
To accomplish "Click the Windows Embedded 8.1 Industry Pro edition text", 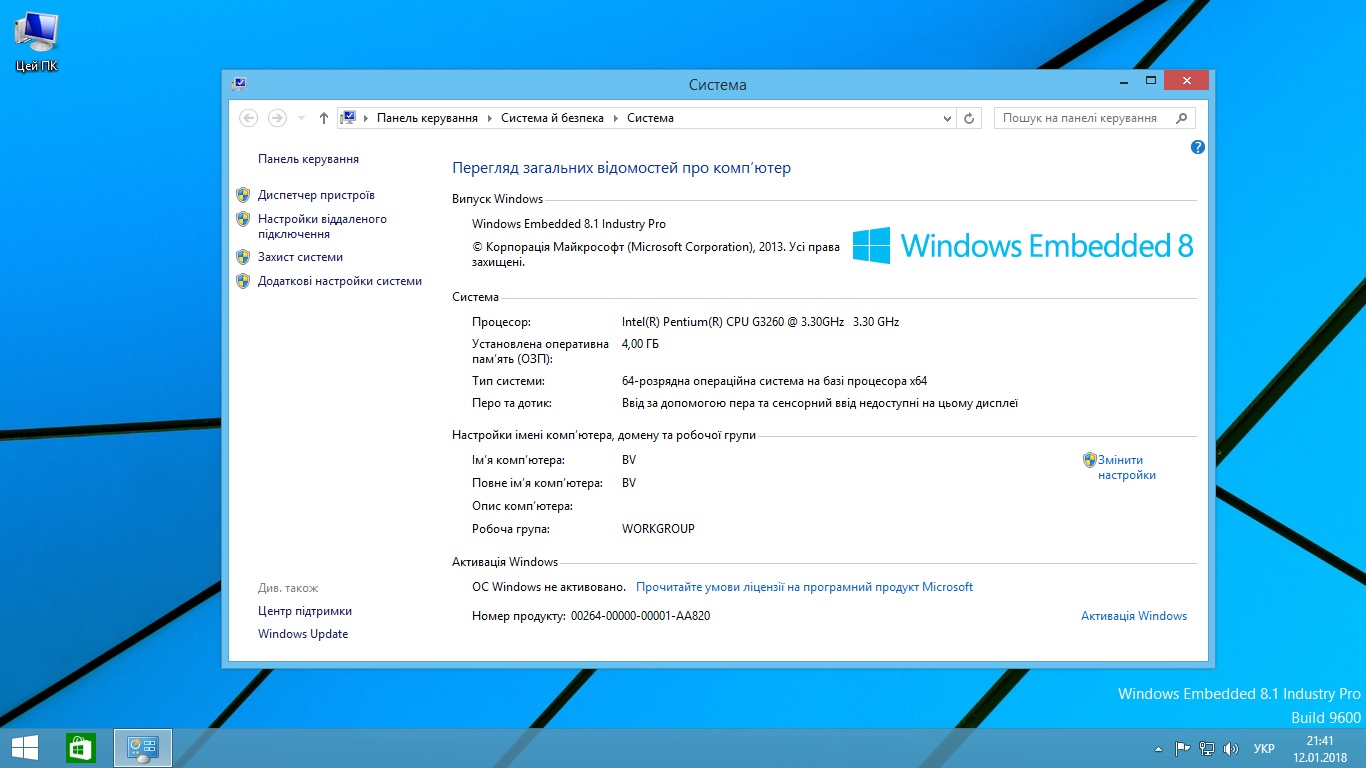I will click(569, 224).
